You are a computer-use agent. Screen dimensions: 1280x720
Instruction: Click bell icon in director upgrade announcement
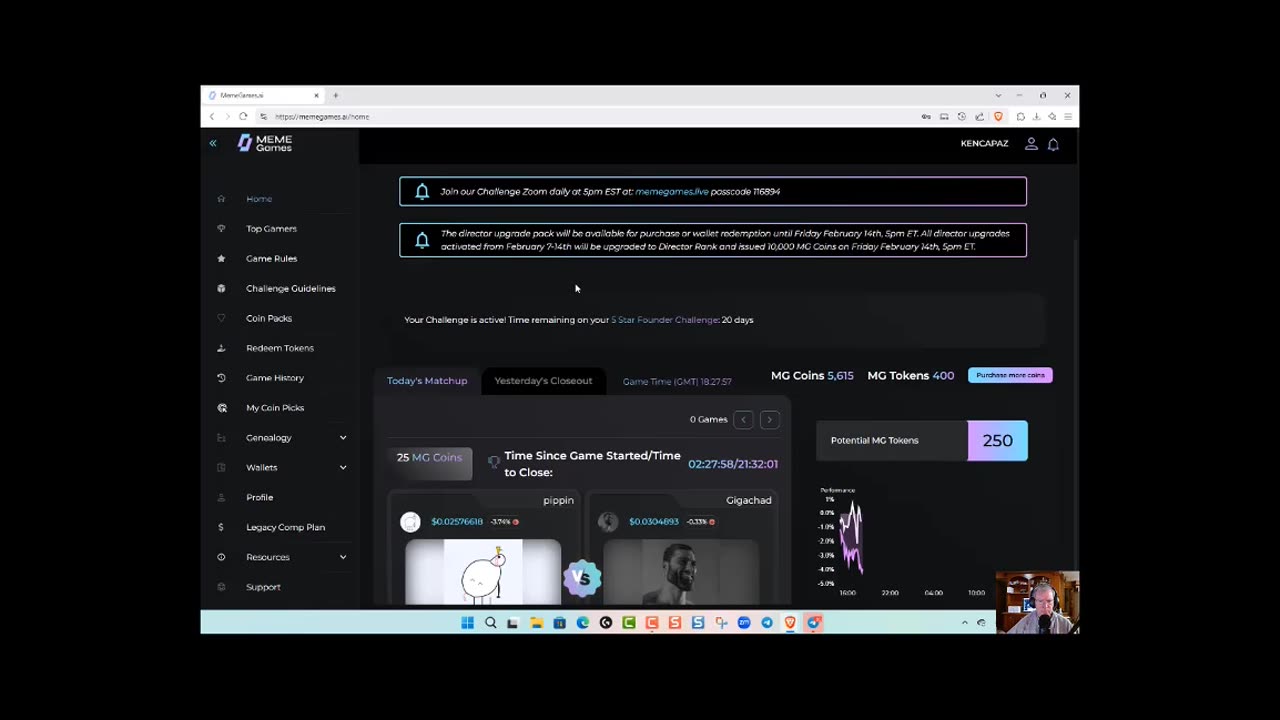[422, 240]
